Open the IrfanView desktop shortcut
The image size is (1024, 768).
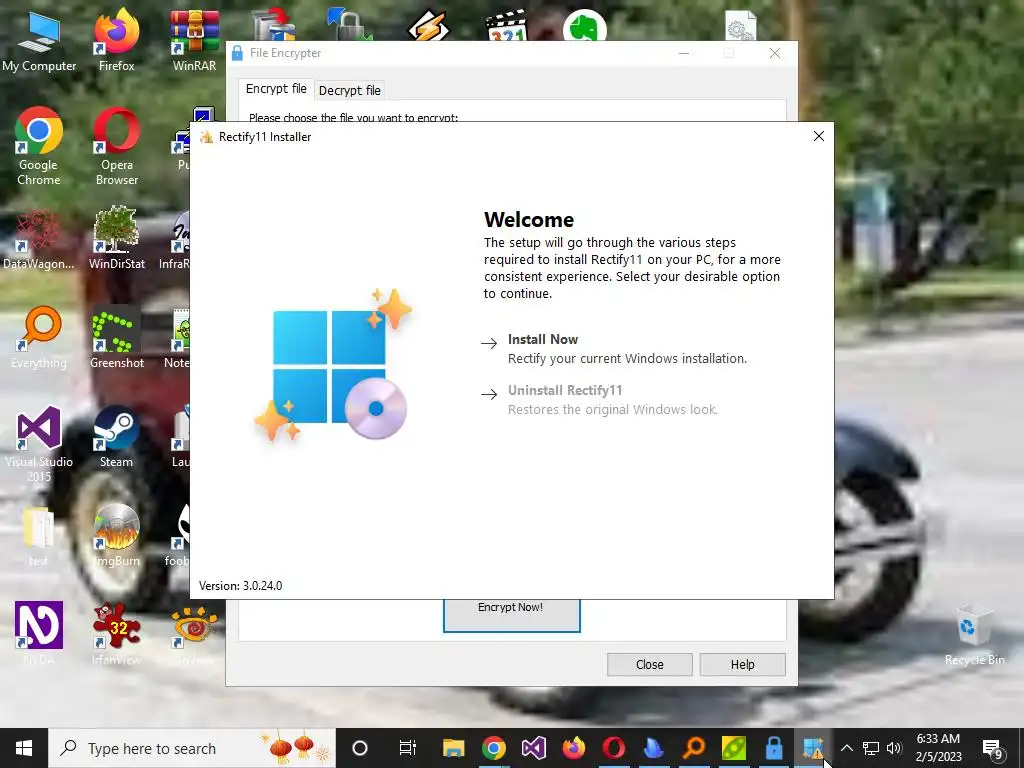pos(117,634)
